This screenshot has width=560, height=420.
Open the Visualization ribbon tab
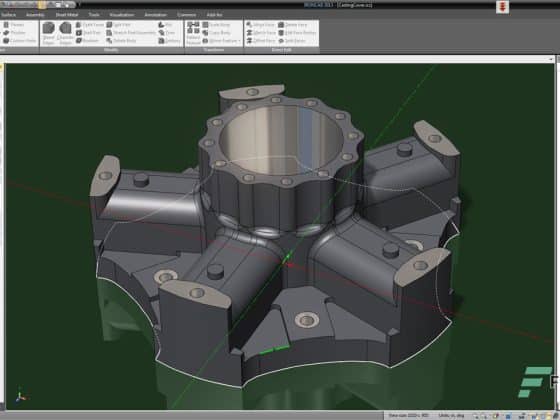tap(122, 15)
